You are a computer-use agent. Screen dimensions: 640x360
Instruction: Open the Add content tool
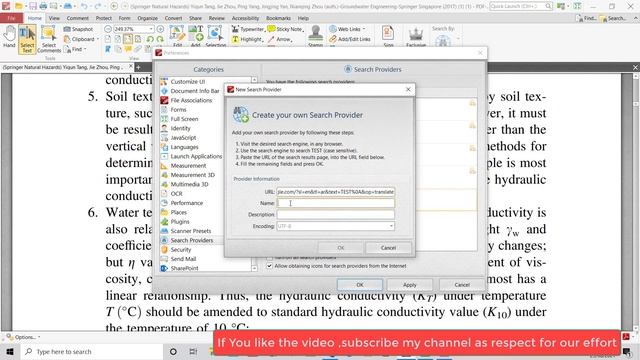(196, 36)
